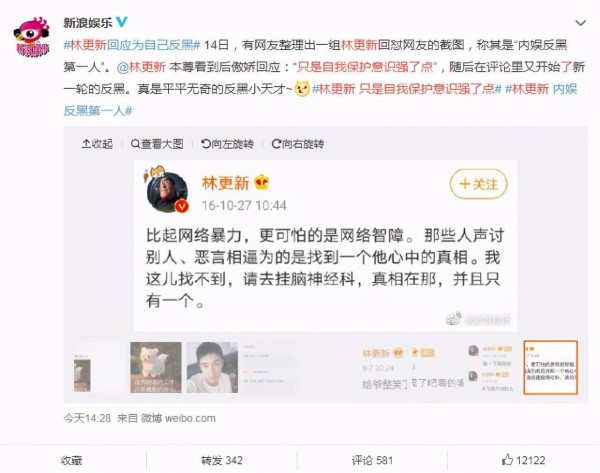Expand the post options chevron menu
This screenshot has height=473, width=600.
tap(580, 23)
